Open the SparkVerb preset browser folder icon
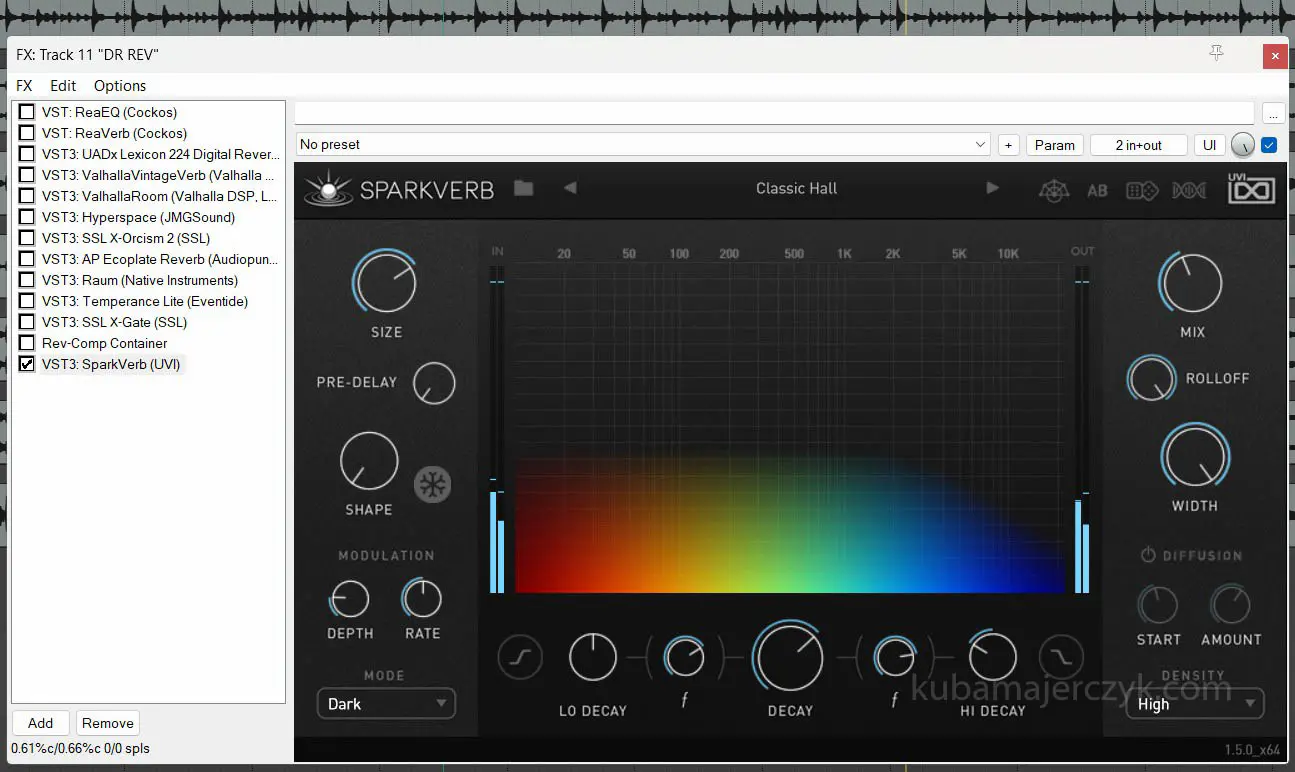This screenshot has height=772, width=1295. click(523, 188)
